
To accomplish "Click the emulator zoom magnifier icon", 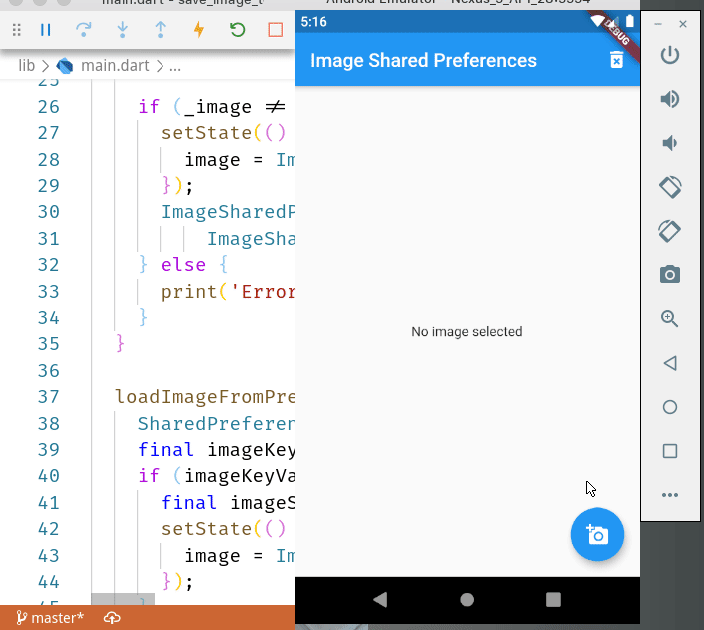I will (670, 318).
